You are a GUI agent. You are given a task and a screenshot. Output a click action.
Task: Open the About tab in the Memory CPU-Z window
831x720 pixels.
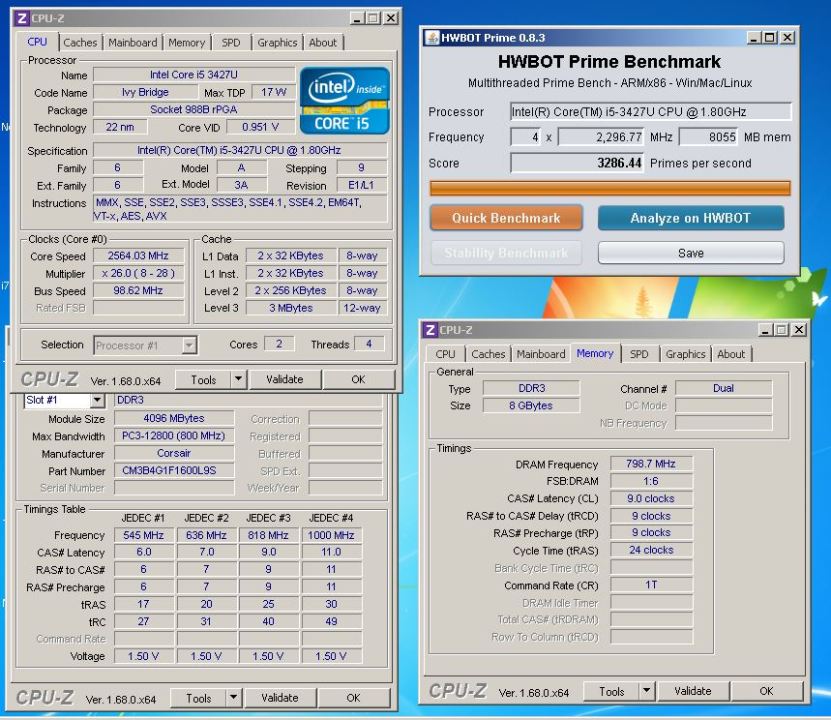coord(731,354)
